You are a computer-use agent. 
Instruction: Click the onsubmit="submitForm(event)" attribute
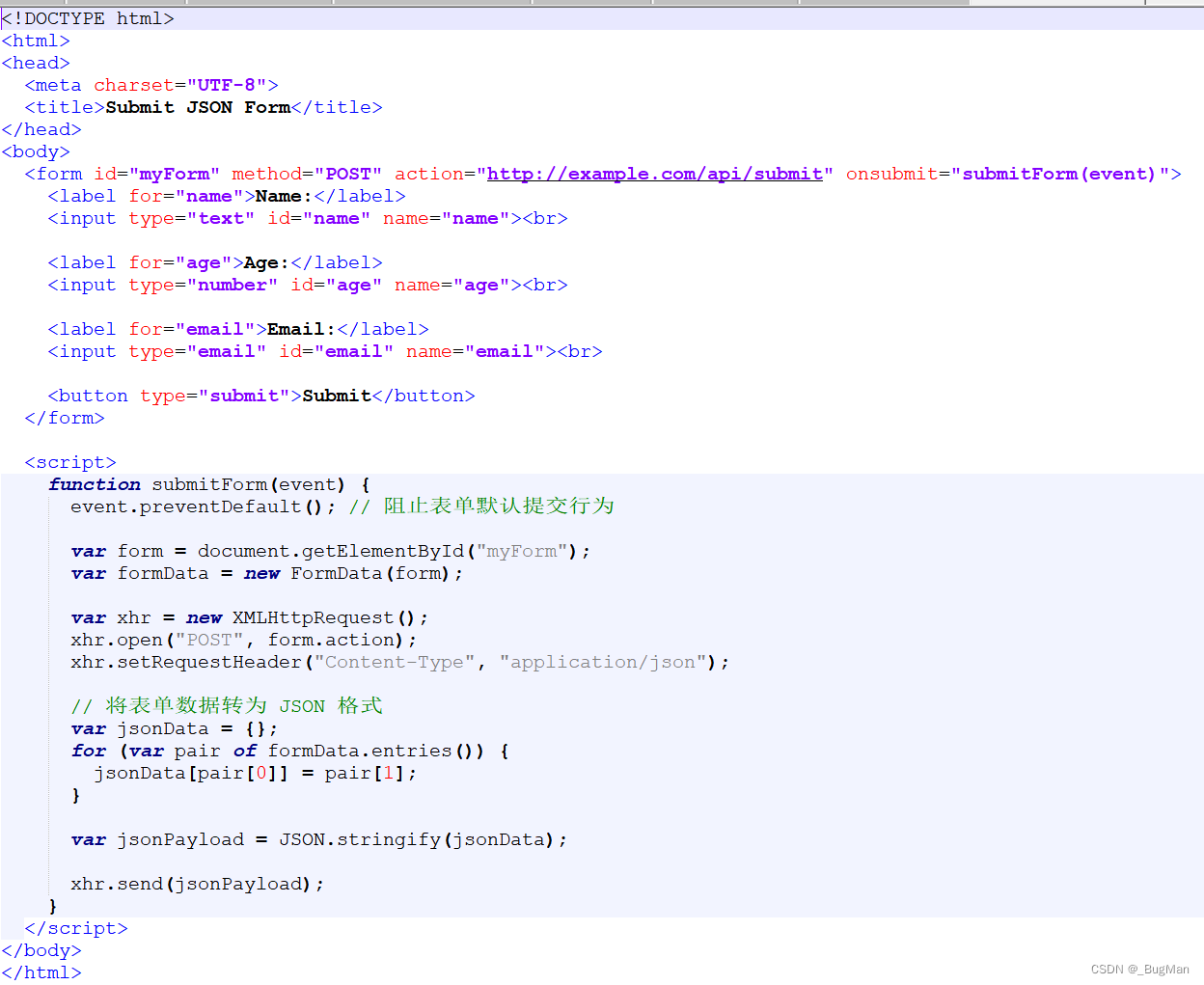tap(1007, 174)
